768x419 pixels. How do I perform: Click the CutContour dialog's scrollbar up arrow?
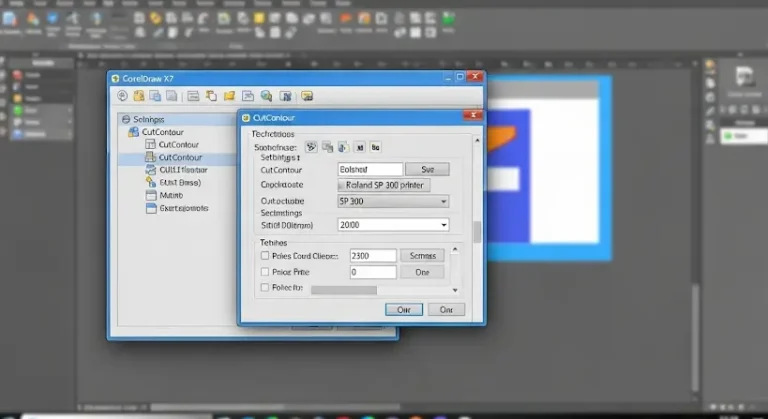pos(478,141)
